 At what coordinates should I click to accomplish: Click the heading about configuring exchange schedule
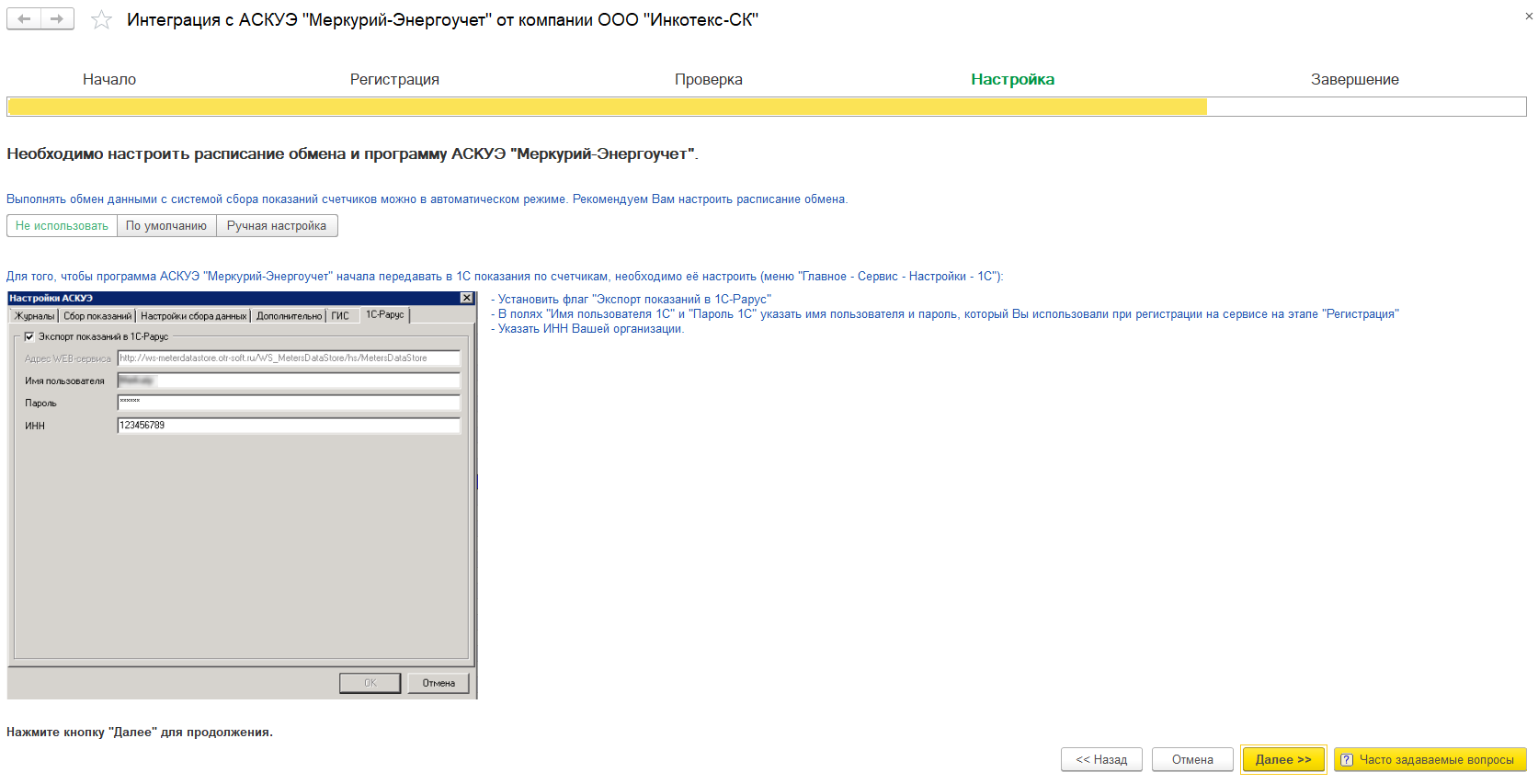tap(352, 153)
